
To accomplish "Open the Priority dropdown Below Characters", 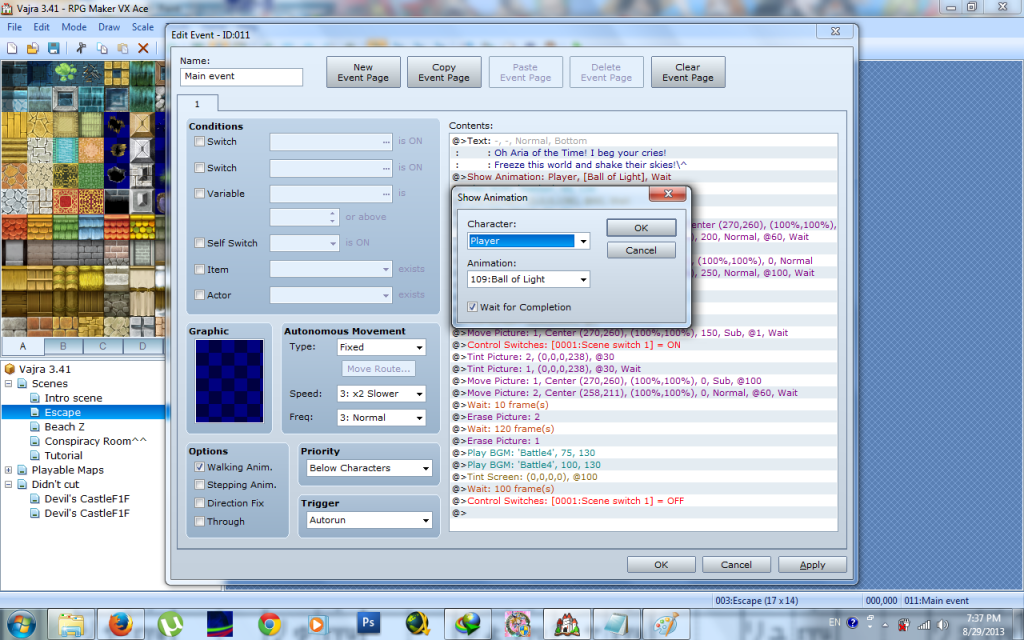I will (369, 468).
